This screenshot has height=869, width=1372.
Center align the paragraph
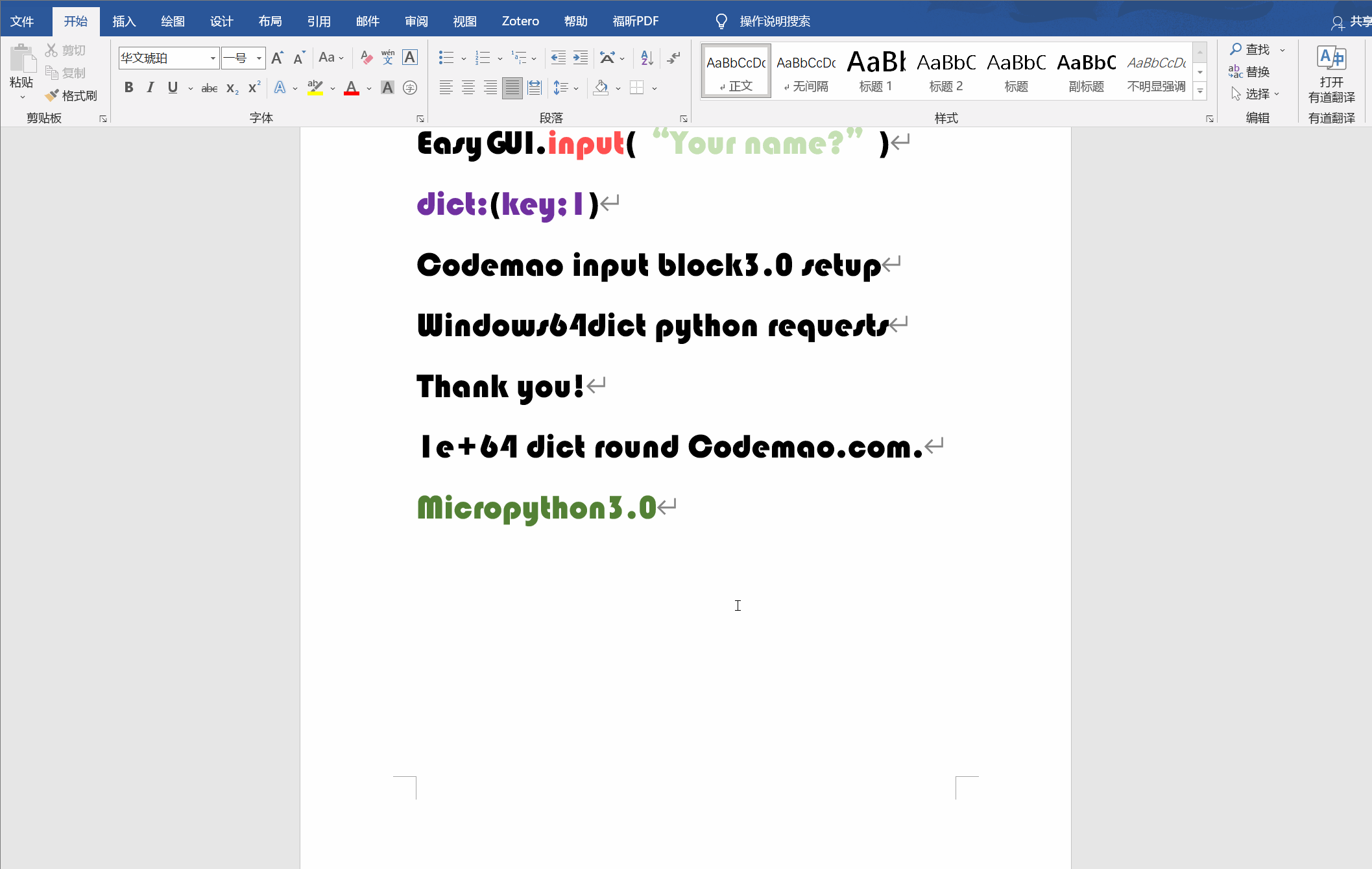tap(468, 88)
